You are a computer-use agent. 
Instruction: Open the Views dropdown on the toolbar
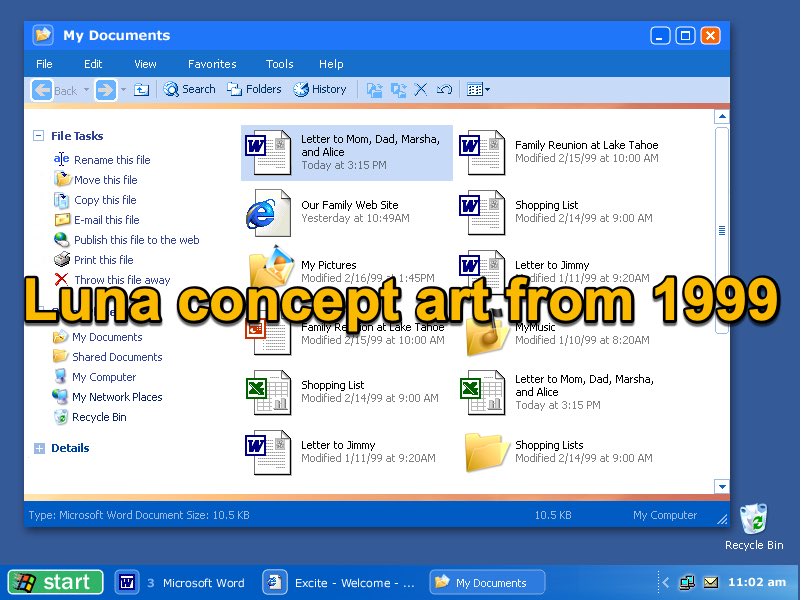[478, 89]
